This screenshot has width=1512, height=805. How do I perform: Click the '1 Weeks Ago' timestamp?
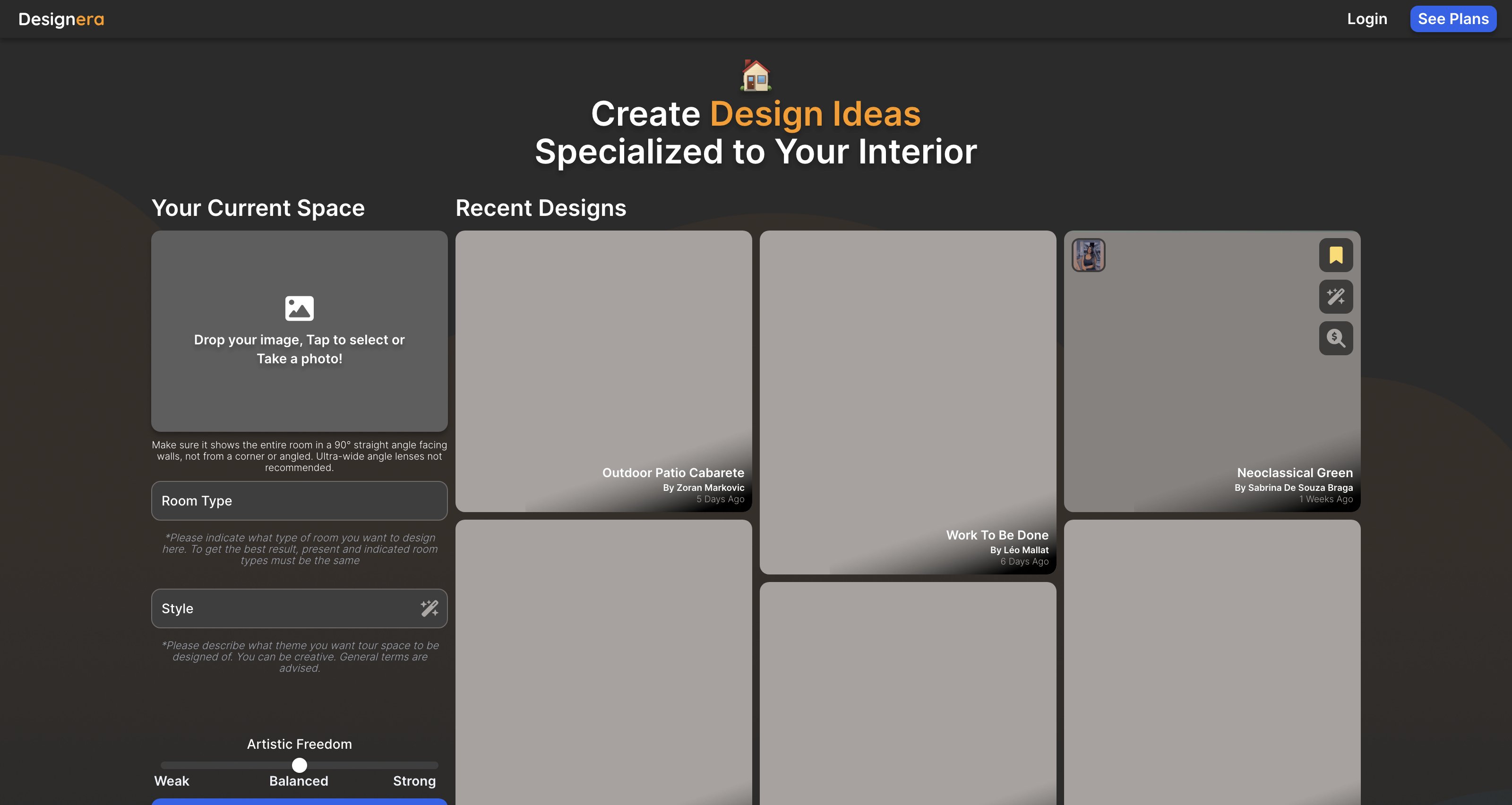pyautogui.click(x=1325, y=499)
